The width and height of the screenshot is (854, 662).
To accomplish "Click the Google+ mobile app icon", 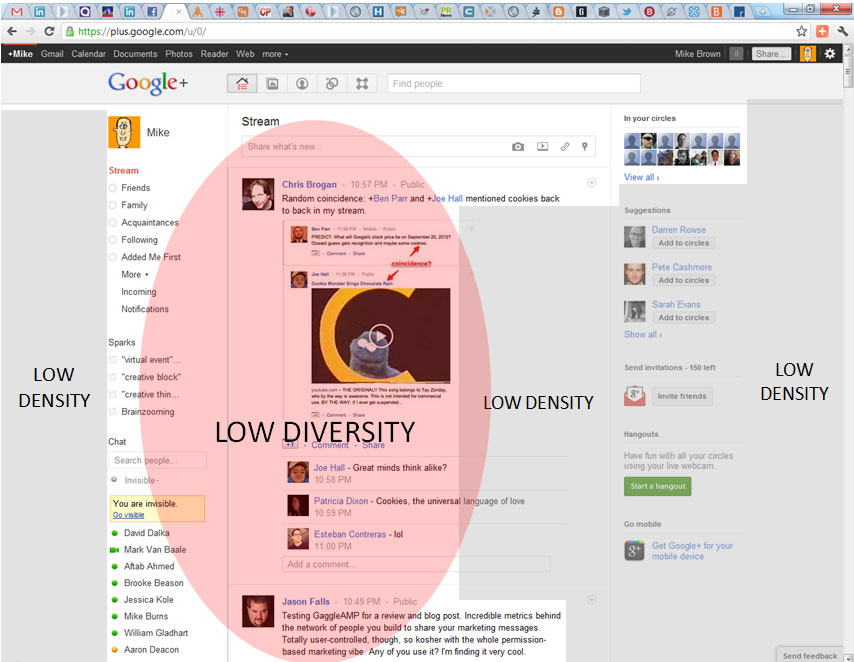I will (x=635, y=550).
